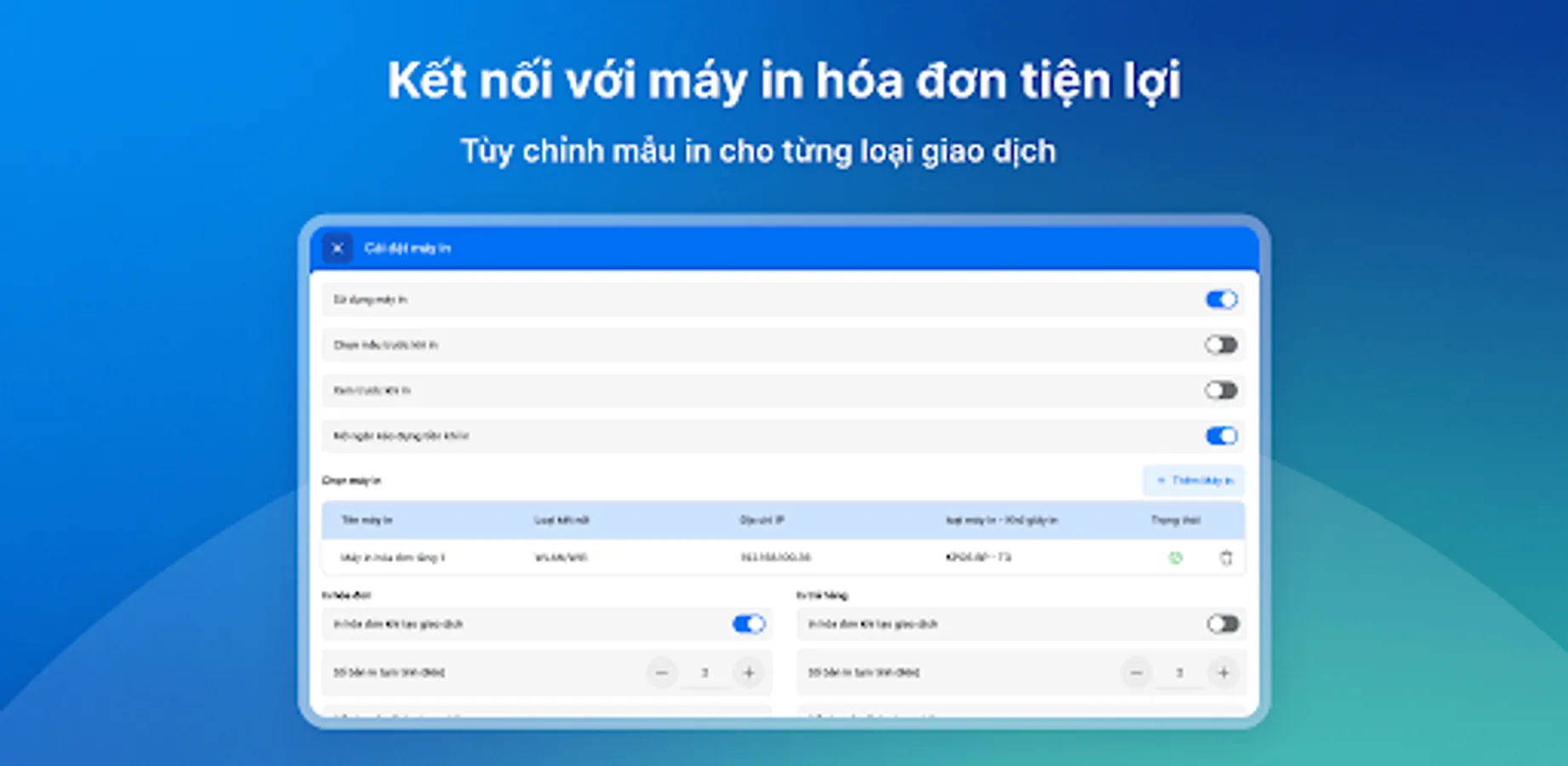Click the Khổ giấy in column header
Screen dimensions: 1568x766
1001,520
